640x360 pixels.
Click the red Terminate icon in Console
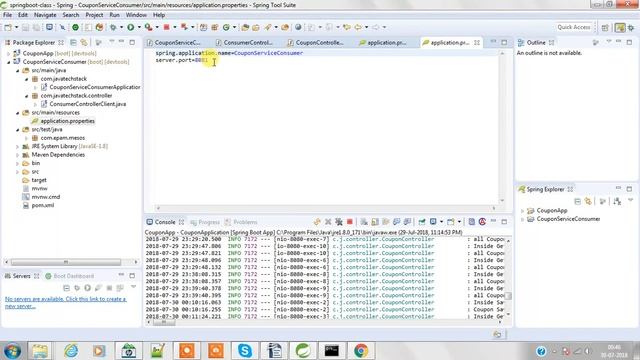click(350, 222)
